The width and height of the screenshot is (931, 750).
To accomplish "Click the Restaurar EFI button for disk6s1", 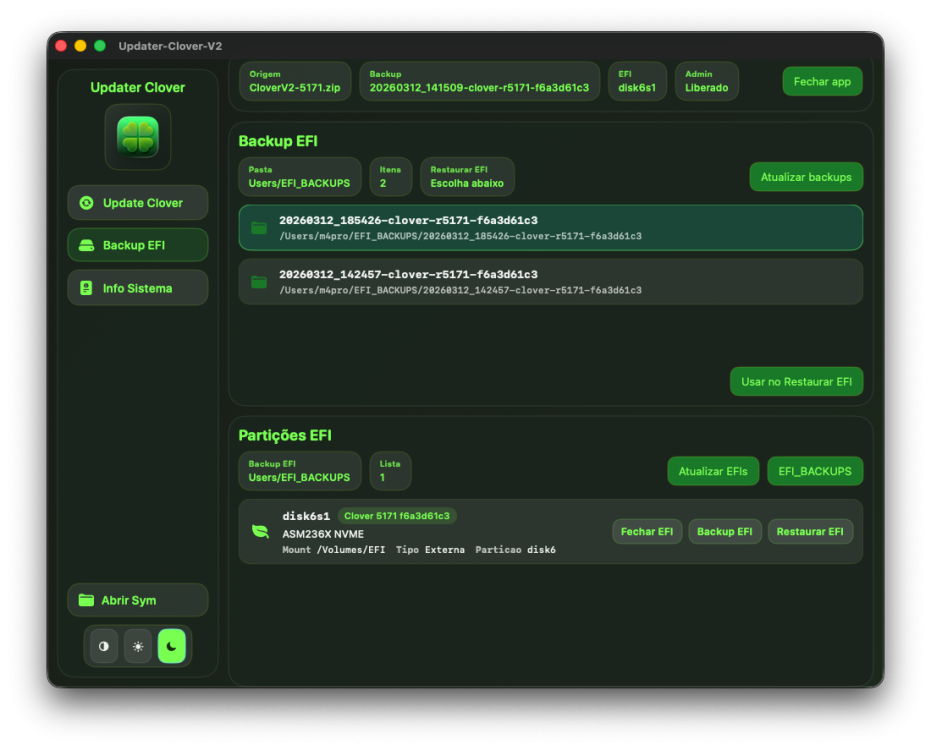I will 810,531.
